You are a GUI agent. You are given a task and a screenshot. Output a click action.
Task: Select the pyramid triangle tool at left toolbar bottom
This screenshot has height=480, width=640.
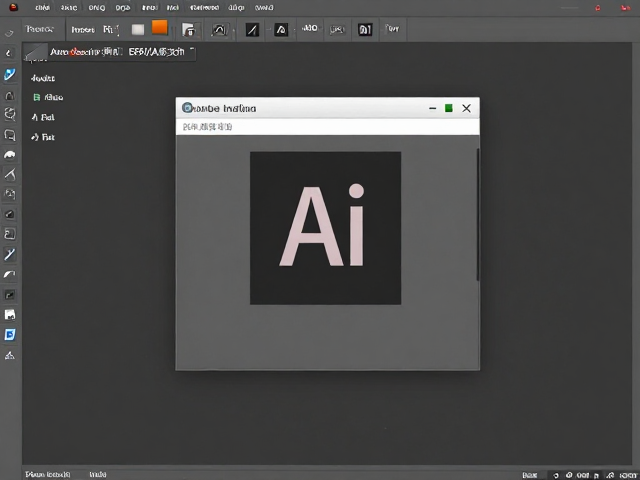pyautogui.click(x=10, y=355)
